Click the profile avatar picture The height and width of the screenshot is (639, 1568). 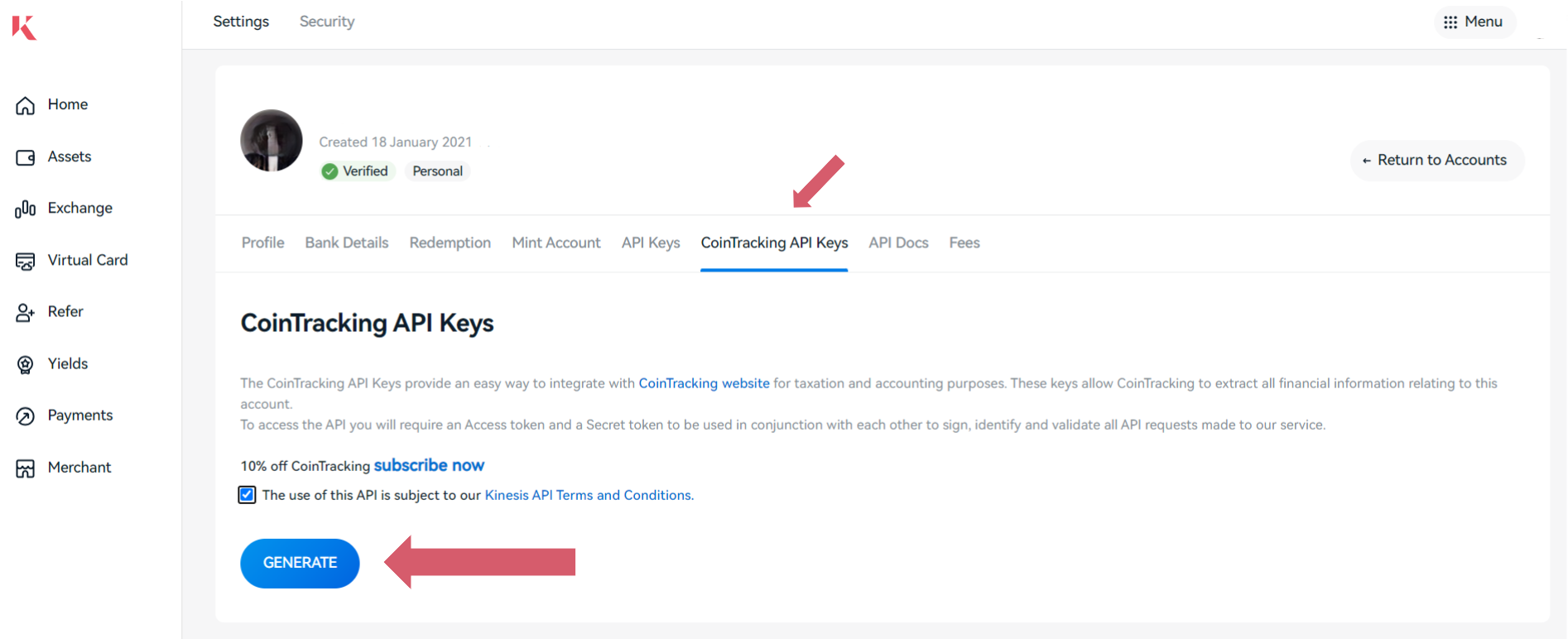coord(272,141)
